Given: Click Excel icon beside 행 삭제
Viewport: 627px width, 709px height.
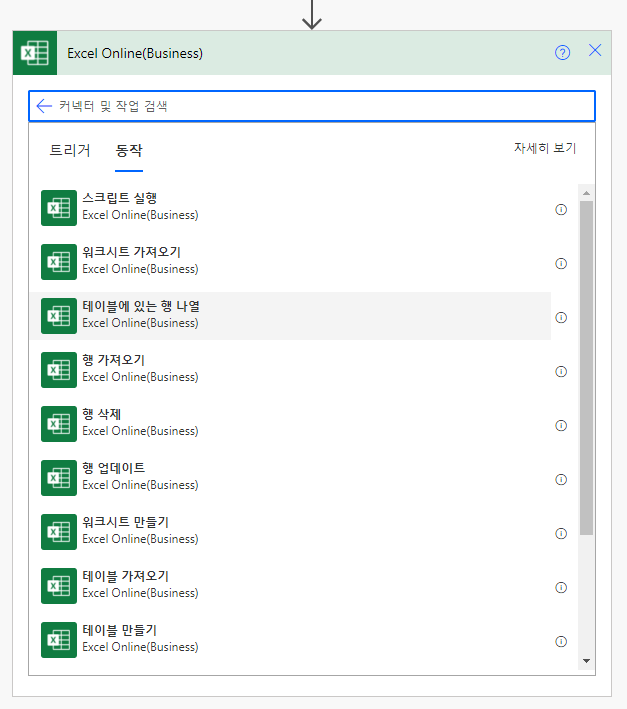Looking at the screenshot, I should tap(59, 424).
